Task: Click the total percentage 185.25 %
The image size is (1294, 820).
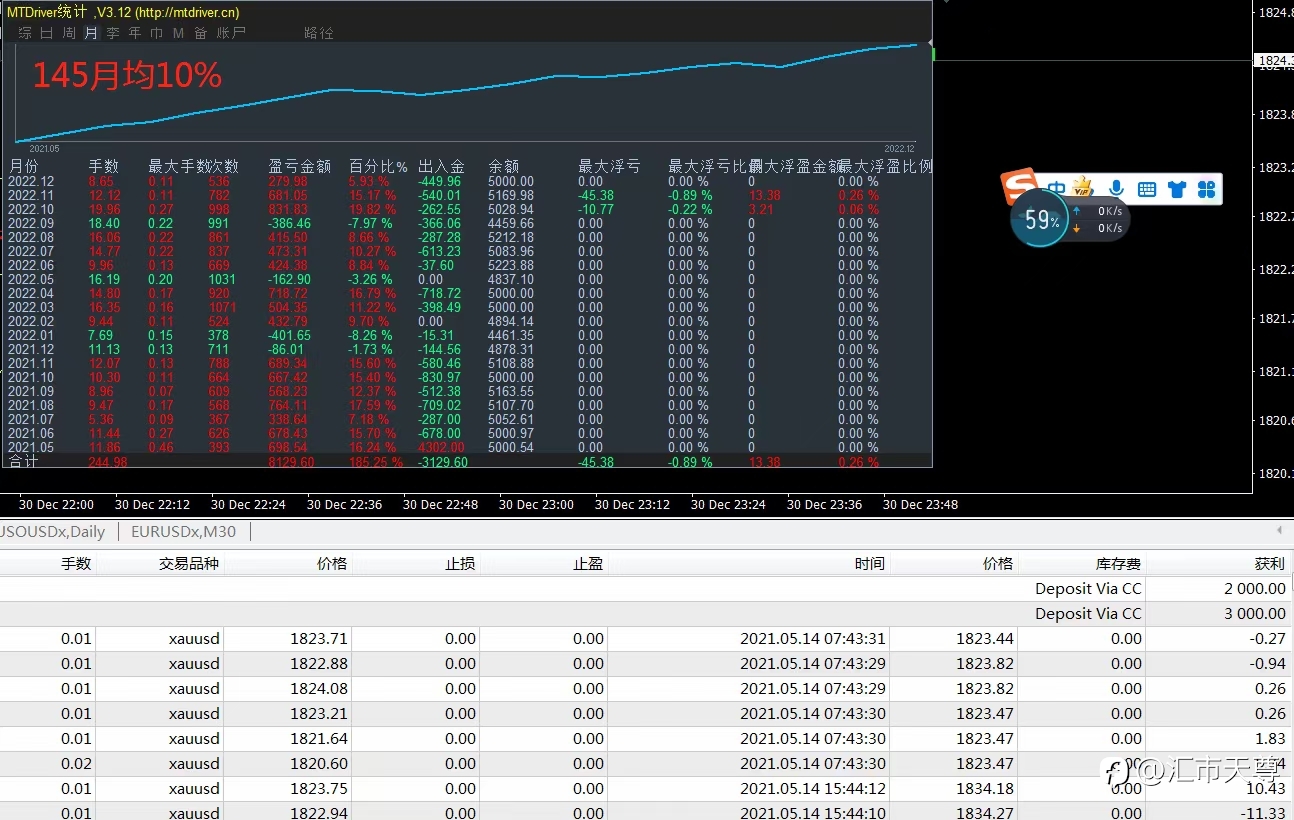Action: pos(376,462)
